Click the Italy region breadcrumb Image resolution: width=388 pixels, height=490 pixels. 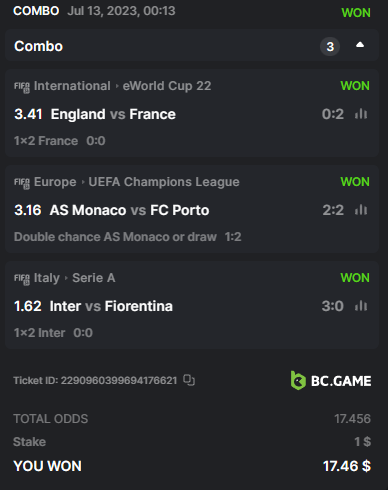point(47,278)
